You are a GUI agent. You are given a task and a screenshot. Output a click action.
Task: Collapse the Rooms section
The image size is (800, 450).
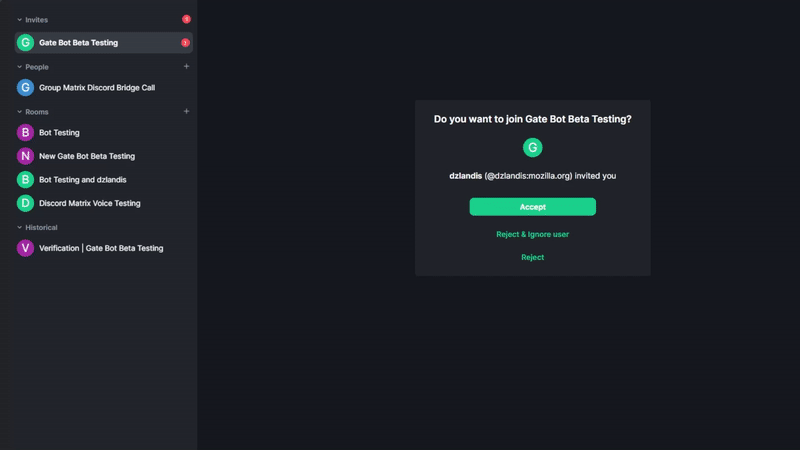pos(19,112)
